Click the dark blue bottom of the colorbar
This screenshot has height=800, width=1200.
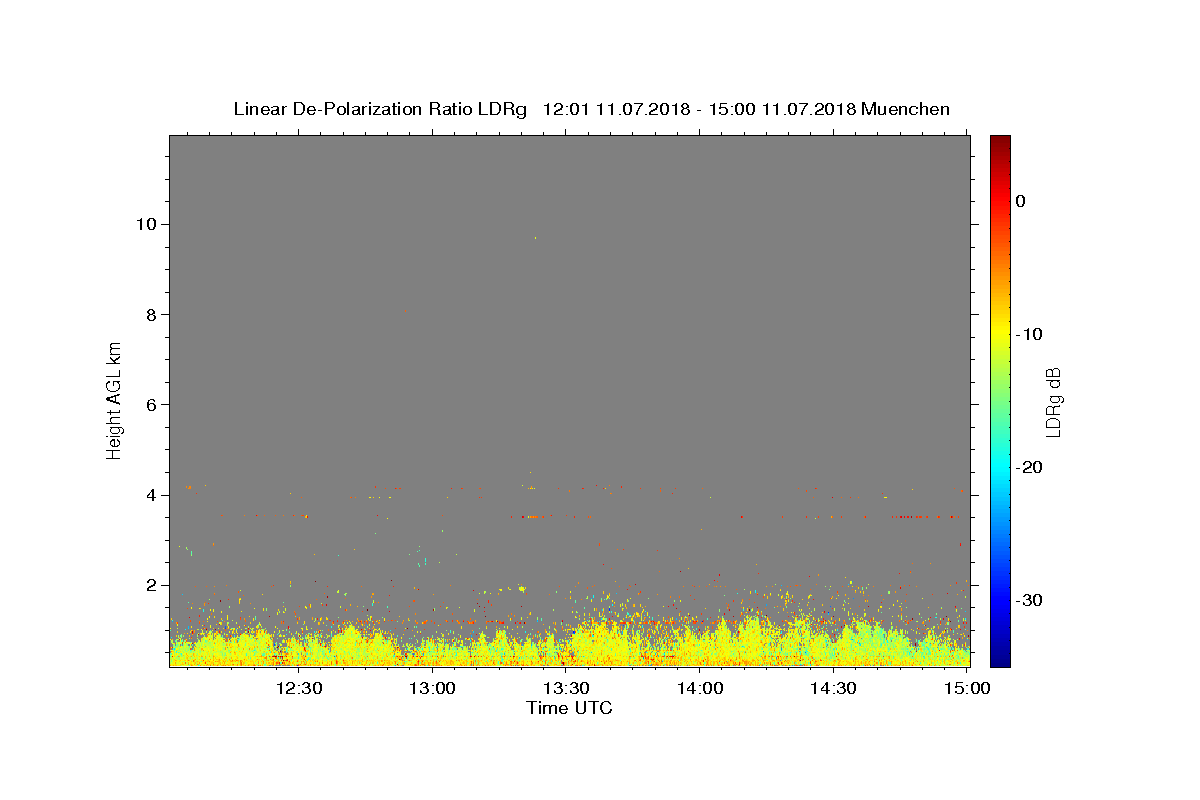point(1000,658)
